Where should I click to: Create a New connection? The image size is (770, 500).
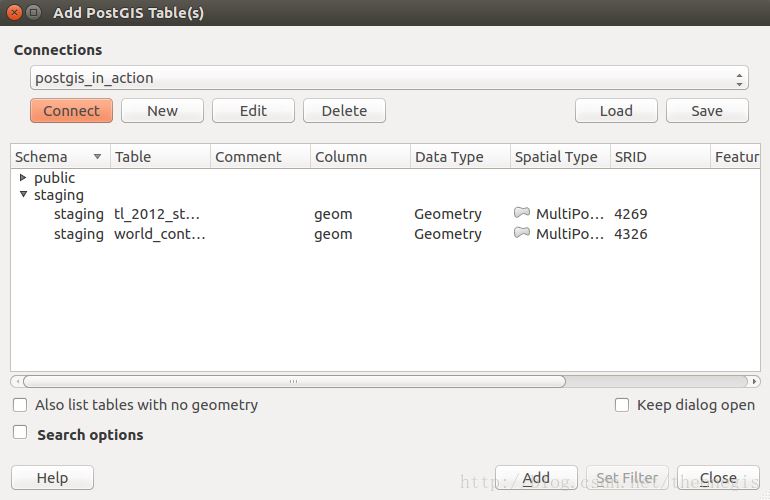pyautogui.click(x=162, y=111)
